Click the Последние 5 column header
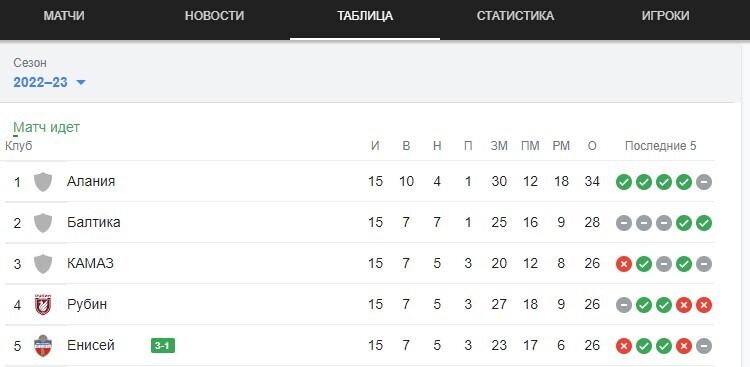The height and width of the screenshot is (367, 750). [x=661, y=146]
